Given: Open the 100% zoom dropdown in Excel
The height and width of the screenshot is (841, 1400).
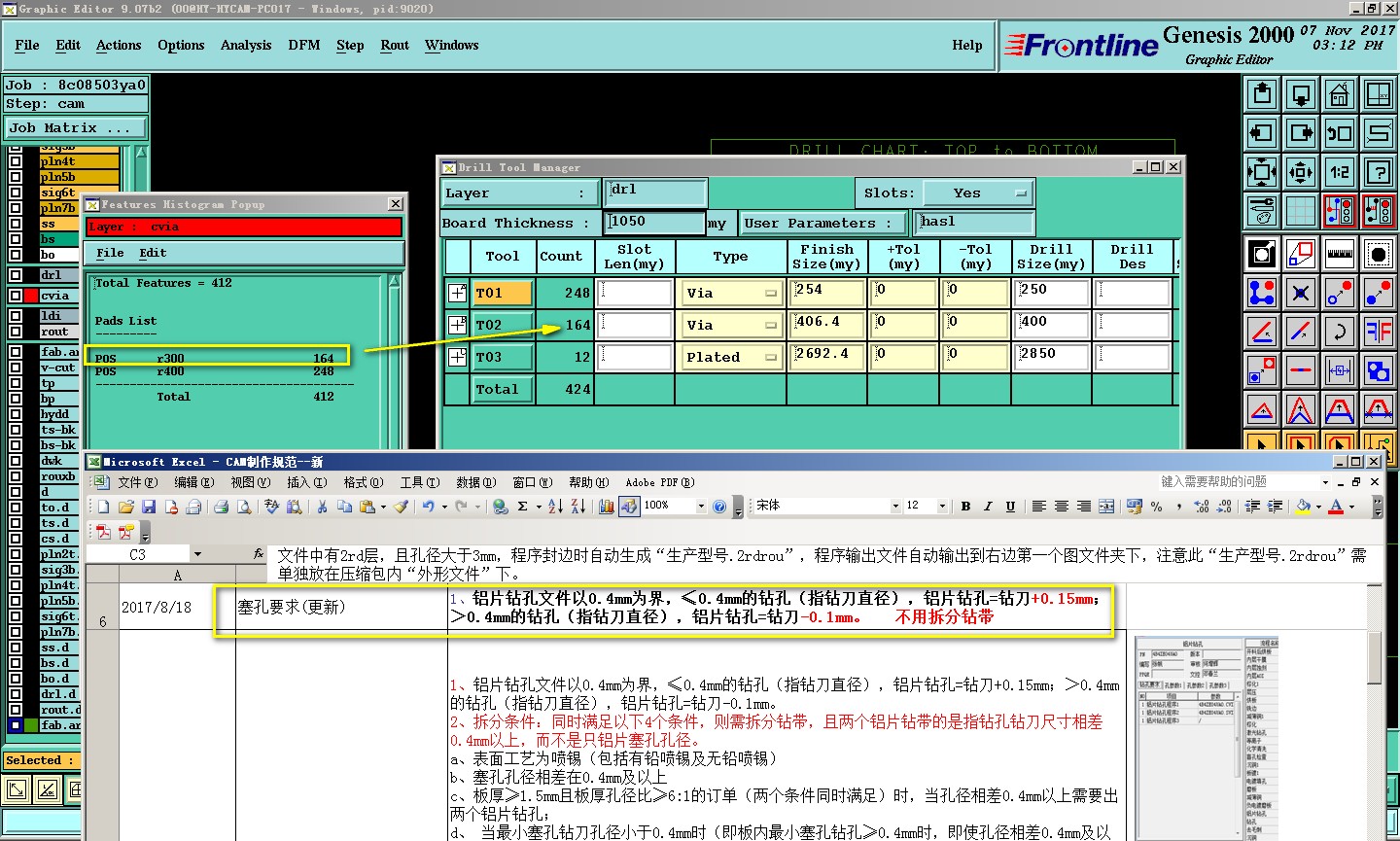Looking at the screenshot, I should [701, 507].
